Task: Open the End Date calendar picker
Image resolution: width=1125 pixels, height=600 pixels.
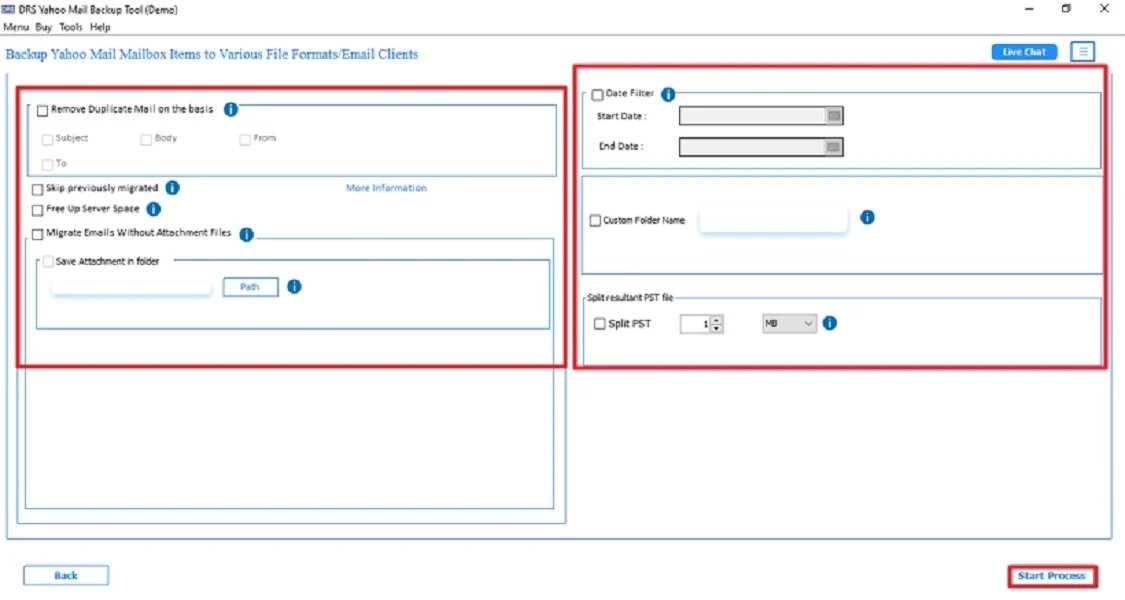Action: (834, 146)
